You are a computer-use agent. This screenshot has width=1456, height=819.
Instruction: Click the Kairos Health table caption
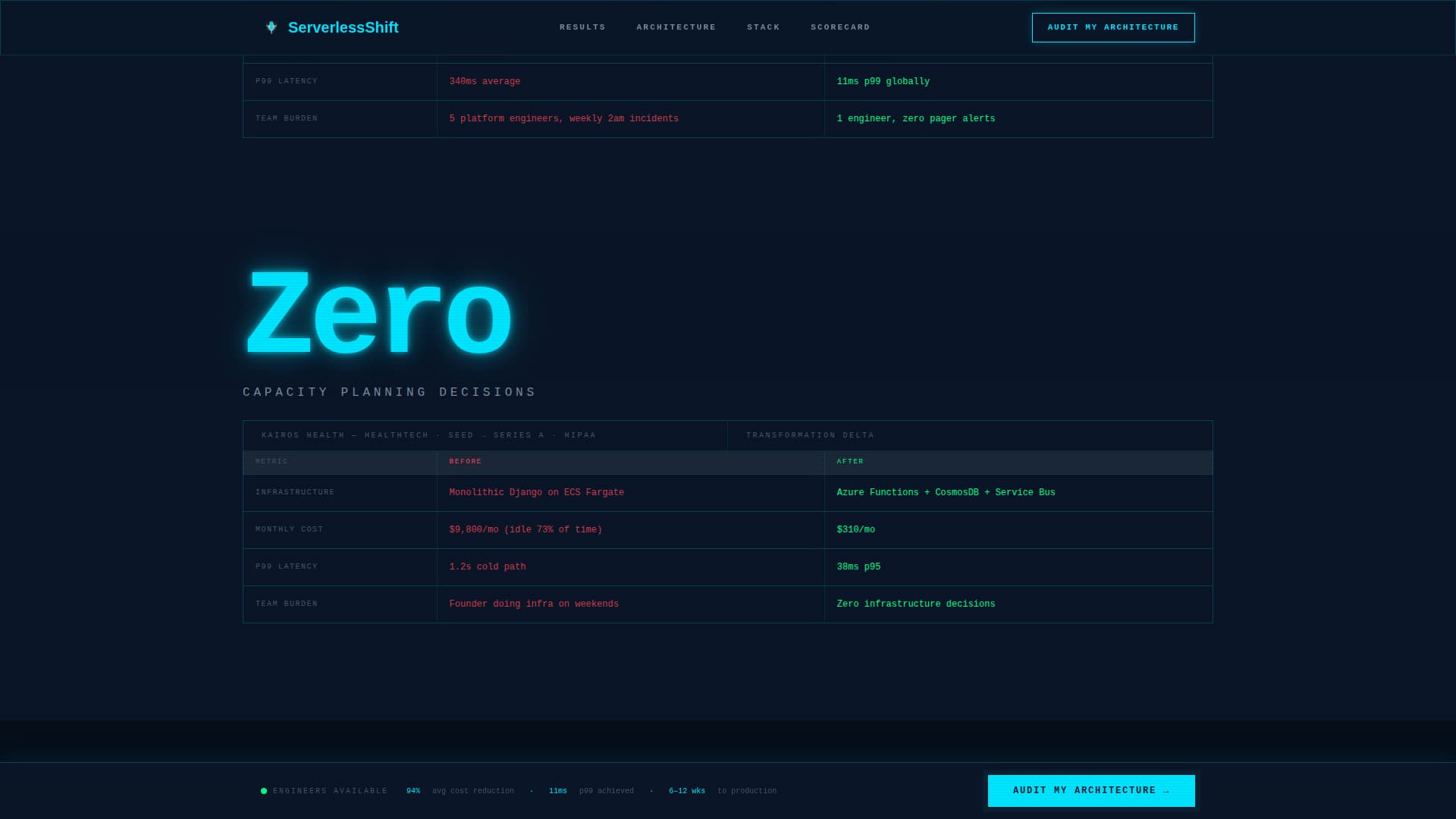[x=428, y=435]
